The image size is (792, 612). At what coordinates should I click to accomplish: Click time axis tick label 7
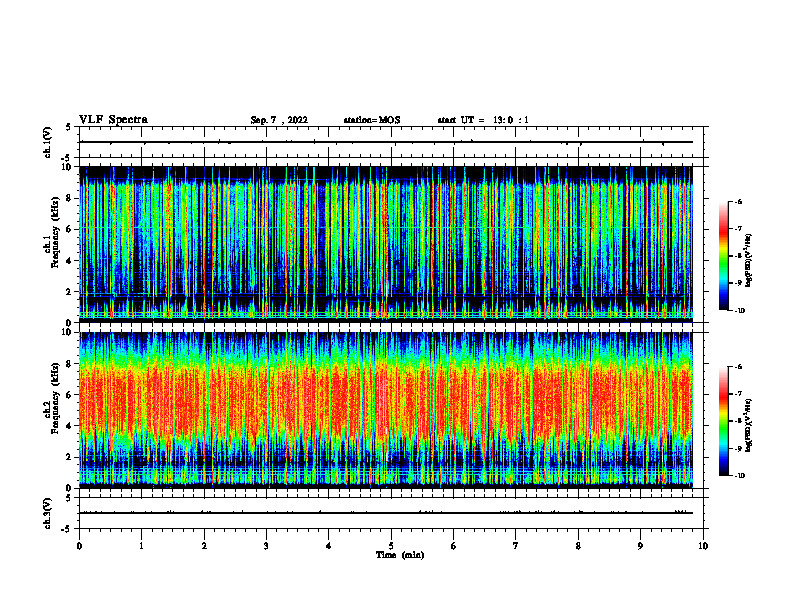coord(516,546)
